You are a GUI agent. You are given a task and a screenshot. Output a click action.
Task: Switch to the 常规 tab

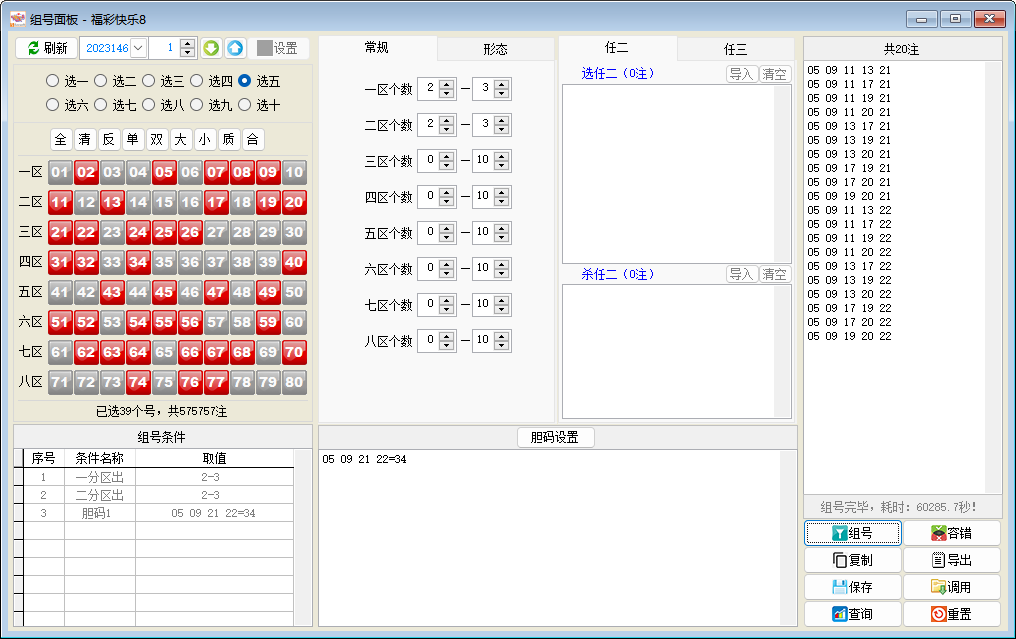pos(377,48)
